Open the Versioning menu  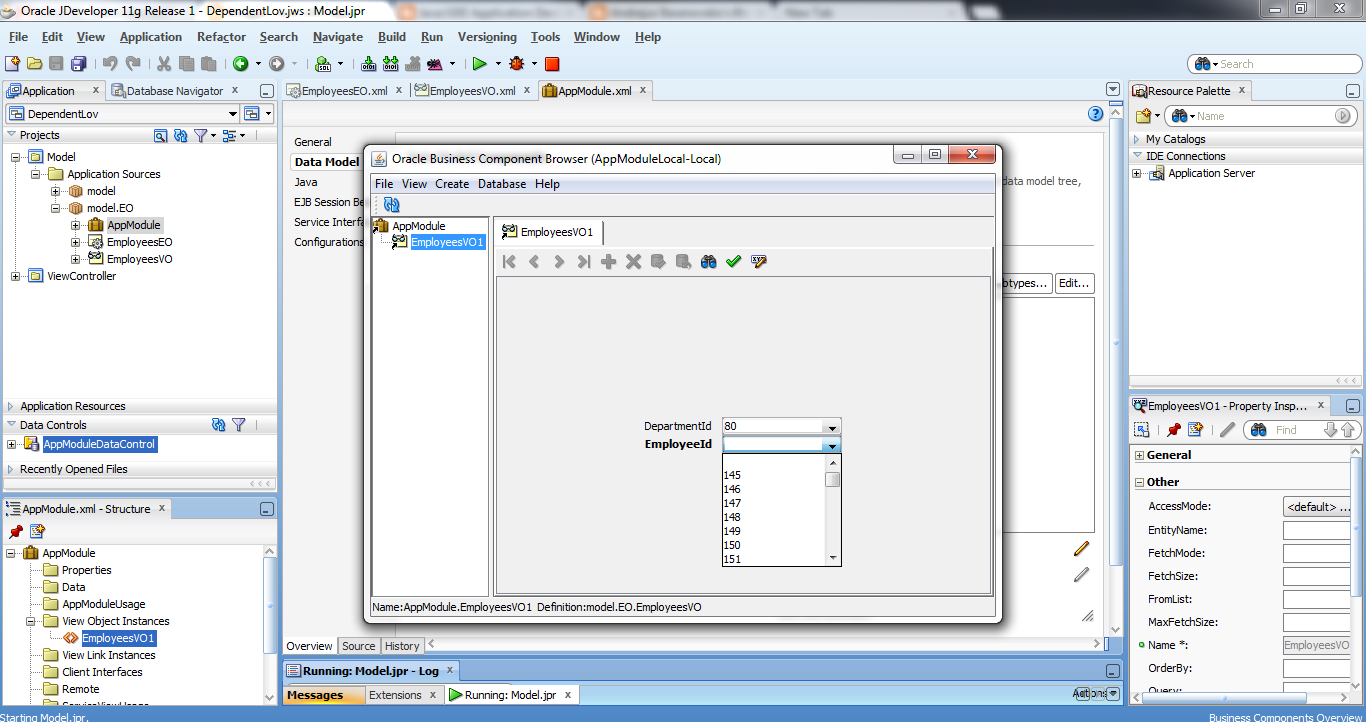[x=487, y=37]
